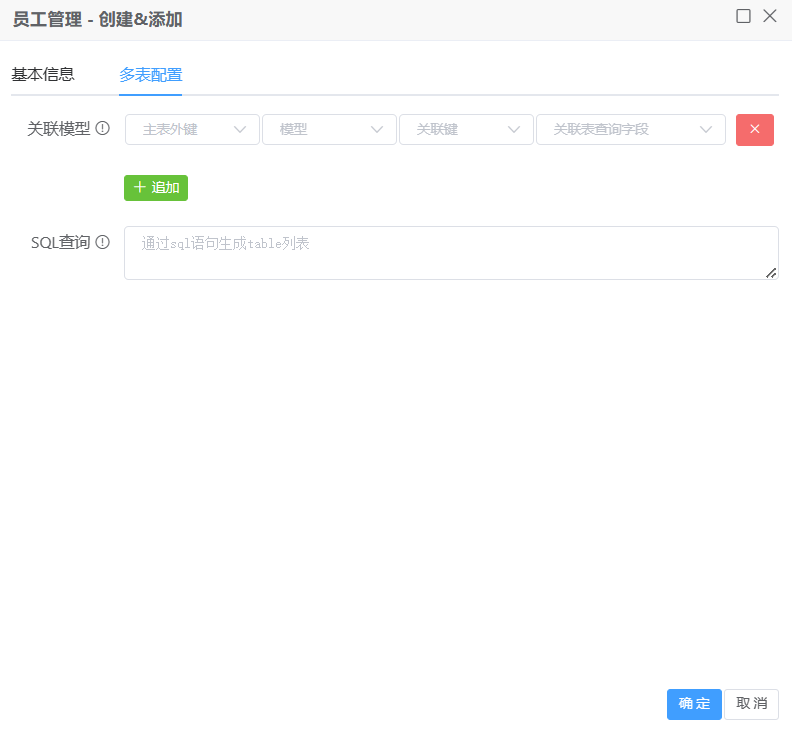Viewport: 792px width, 732px height.
Task: Click the plus icon on 追加 button
Action: click(140, 188)
